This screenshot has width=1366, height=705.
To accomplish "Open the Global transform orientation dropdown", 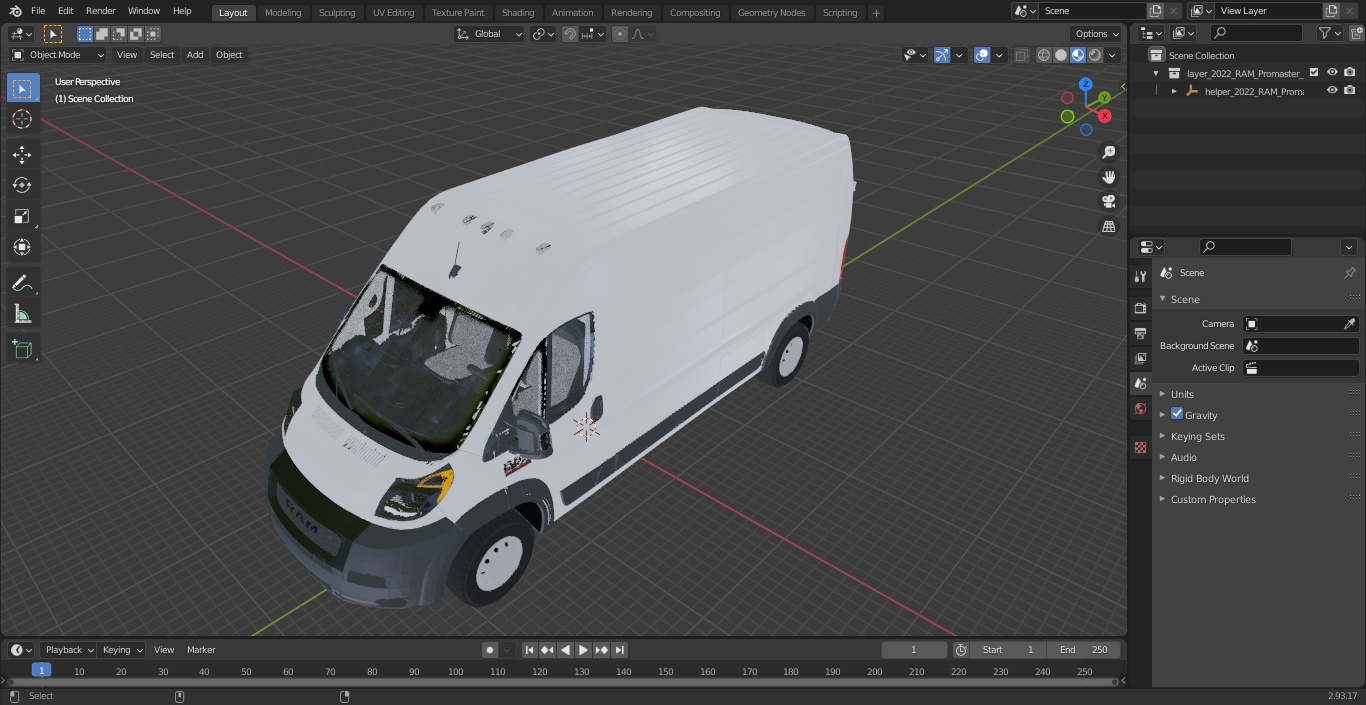I will pos(489,34).
